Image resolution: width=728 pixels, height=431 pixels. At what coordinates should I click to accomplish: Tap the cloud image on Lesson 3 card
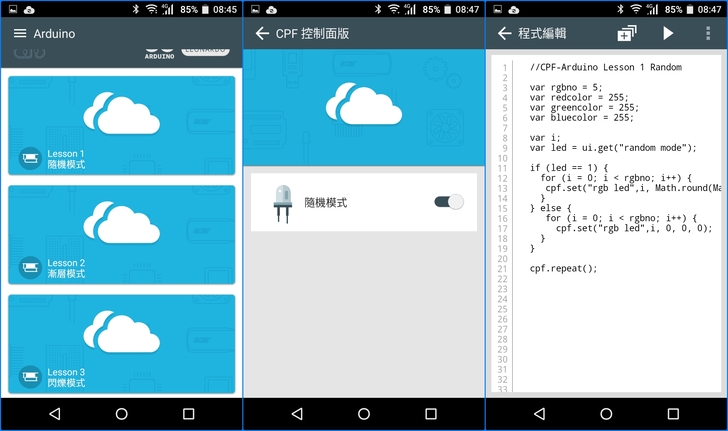click(122, 331)
